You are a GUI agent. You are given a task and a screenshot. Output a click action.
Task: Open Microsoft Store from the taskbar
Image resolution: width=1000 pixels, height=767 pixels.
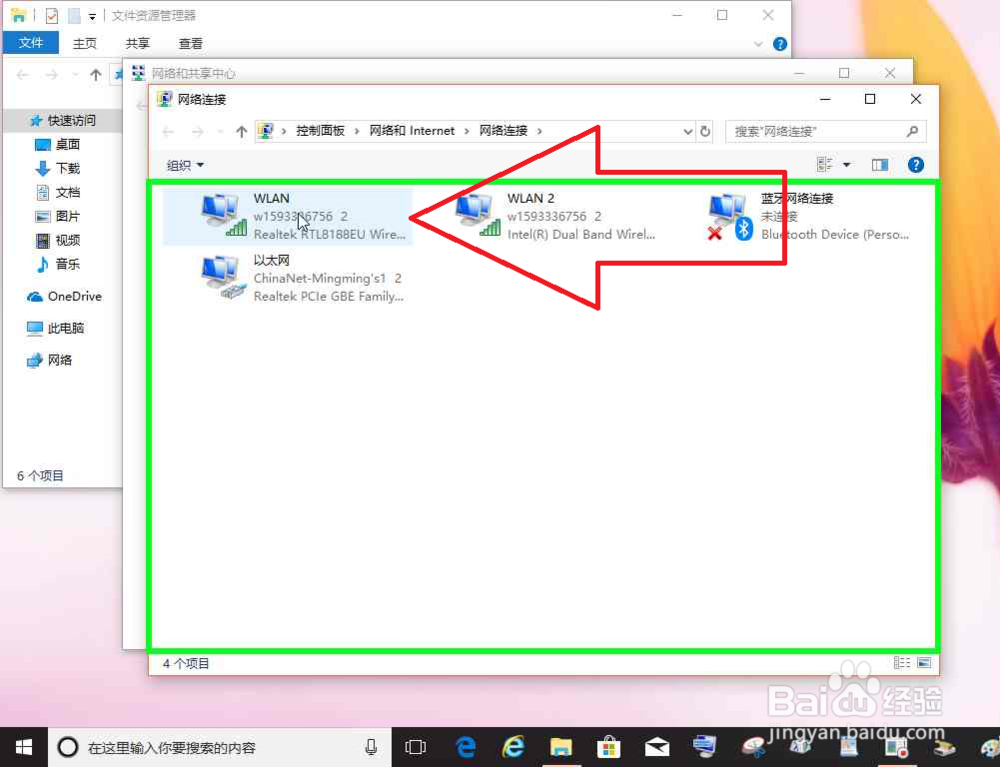609,746
